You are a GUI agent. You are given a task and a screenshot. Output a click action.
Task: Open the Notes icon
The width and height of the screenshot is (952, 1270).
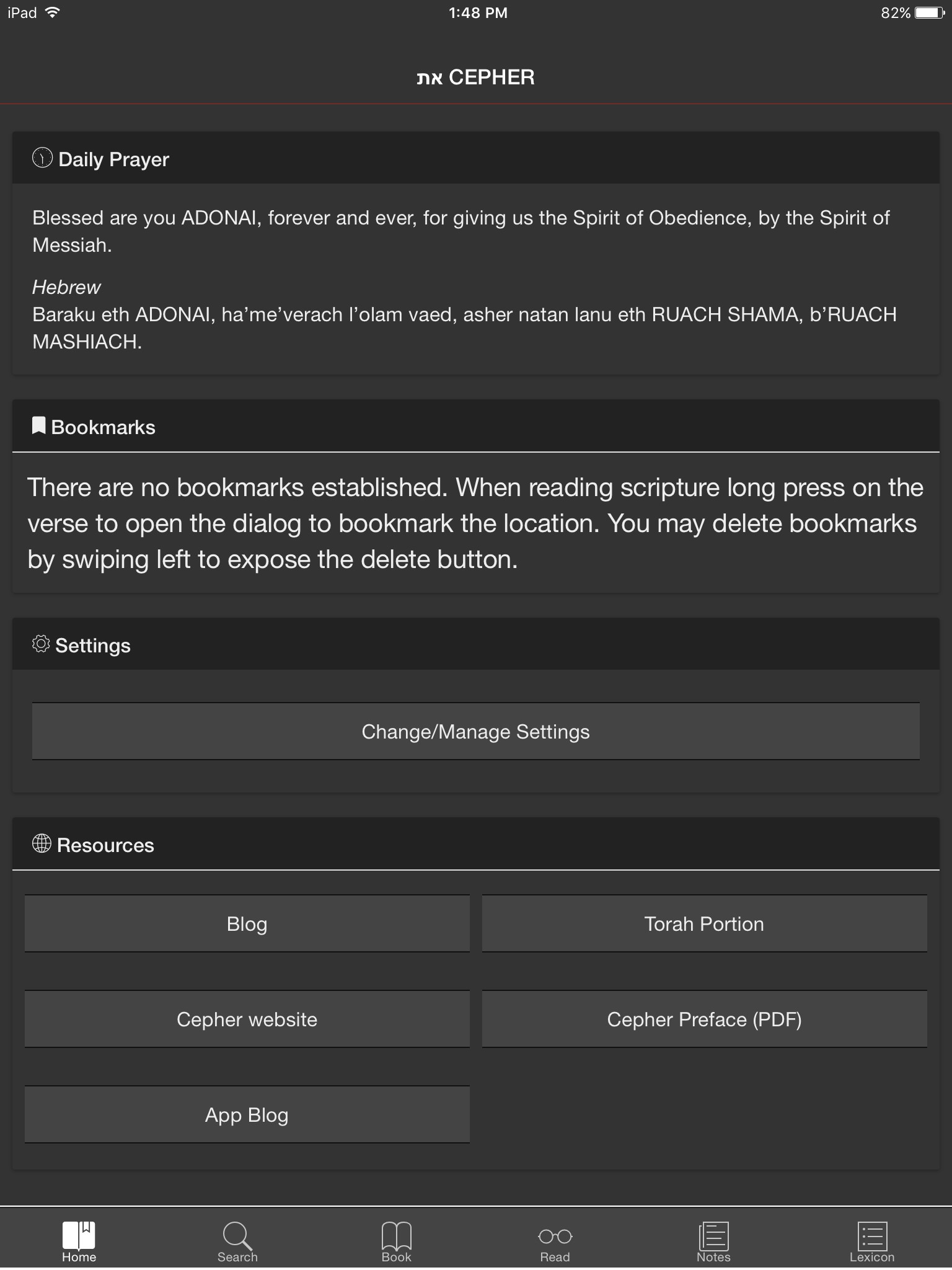(713, 1235)
